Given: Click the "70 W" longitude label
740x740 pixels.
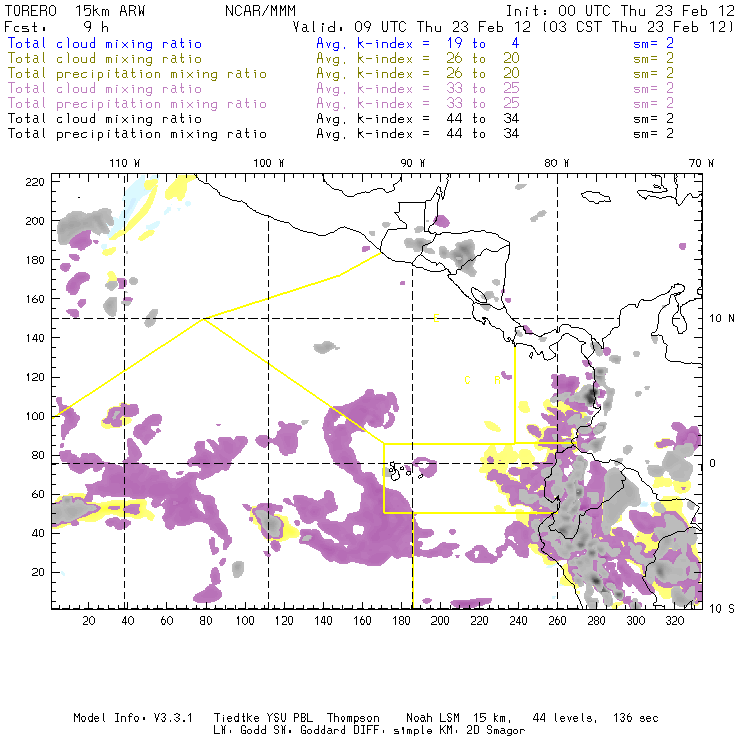Looking at the screenshot, I should click(701, 163).
